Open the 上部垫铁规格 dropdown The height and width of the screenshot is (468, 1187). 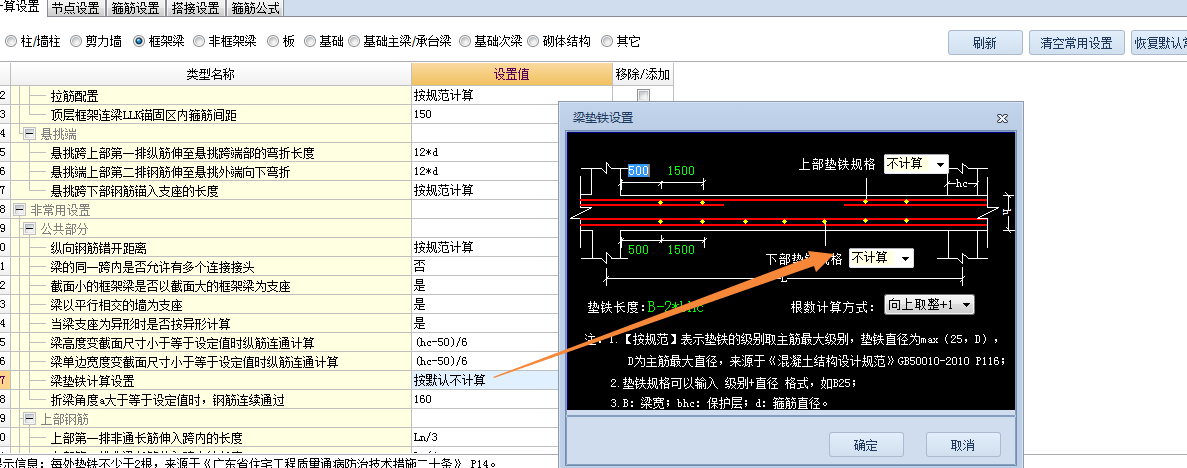tap(940, 164)
